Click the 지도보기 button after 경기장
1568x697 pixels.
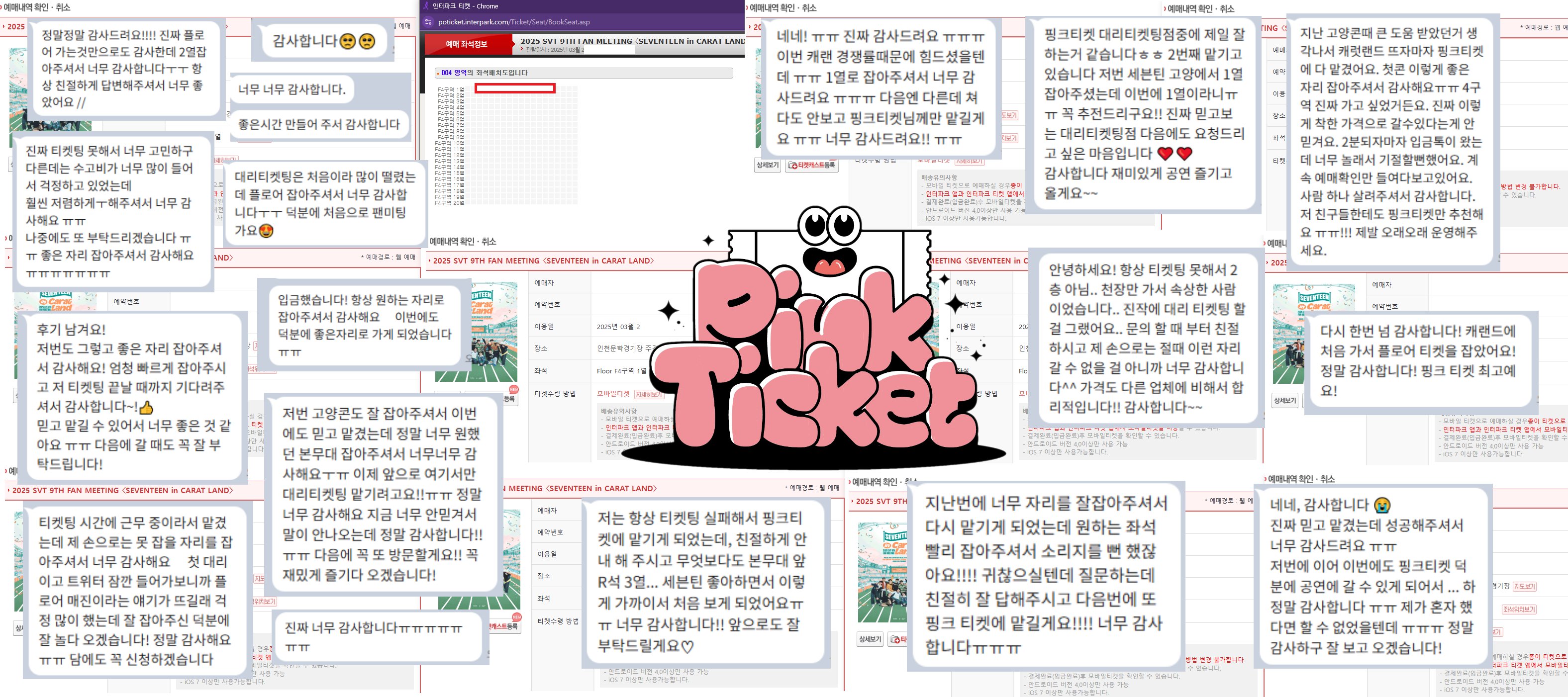[1524, 586]
